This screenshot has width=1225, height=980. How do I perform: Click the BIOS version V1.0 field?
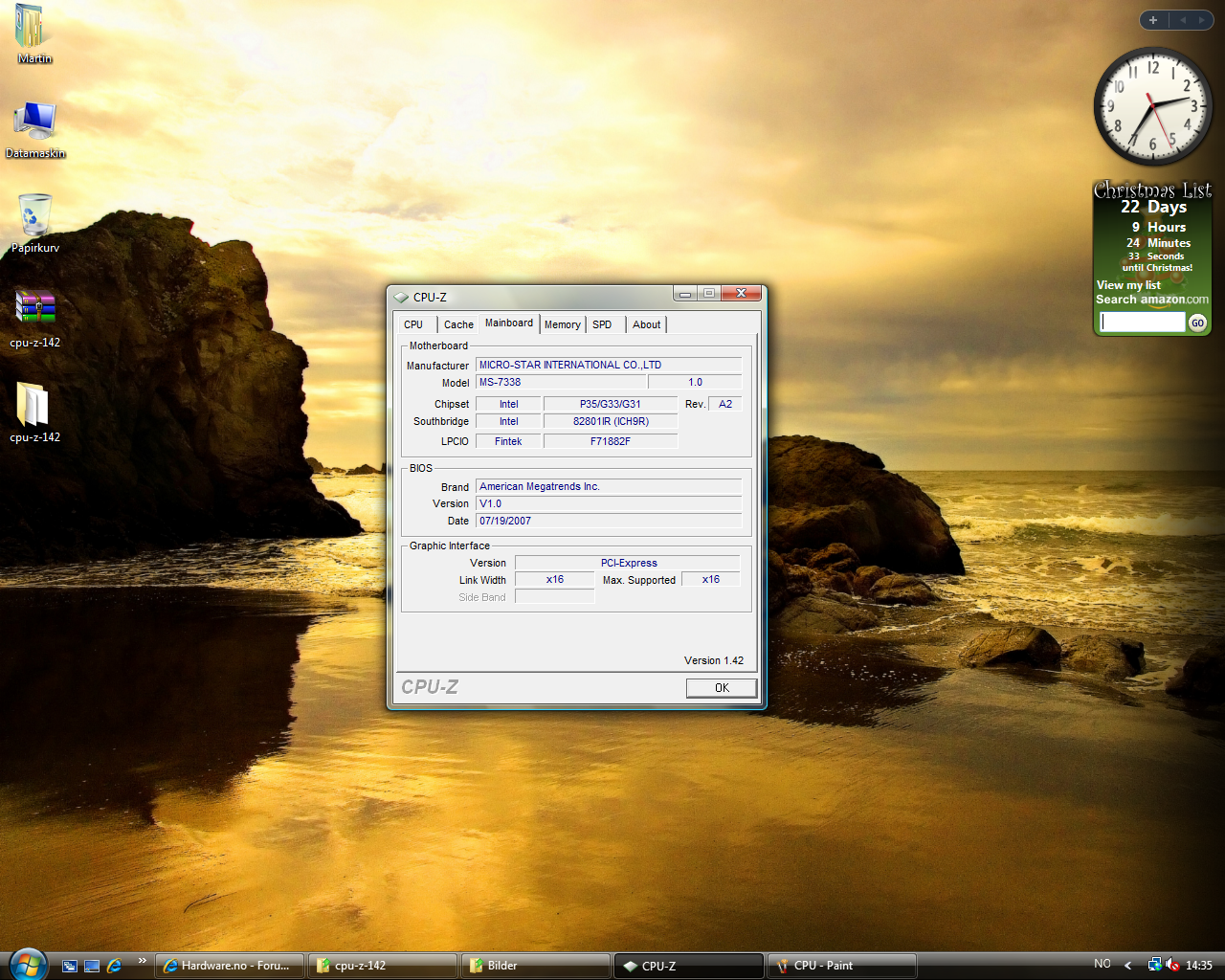pos(609,503)
